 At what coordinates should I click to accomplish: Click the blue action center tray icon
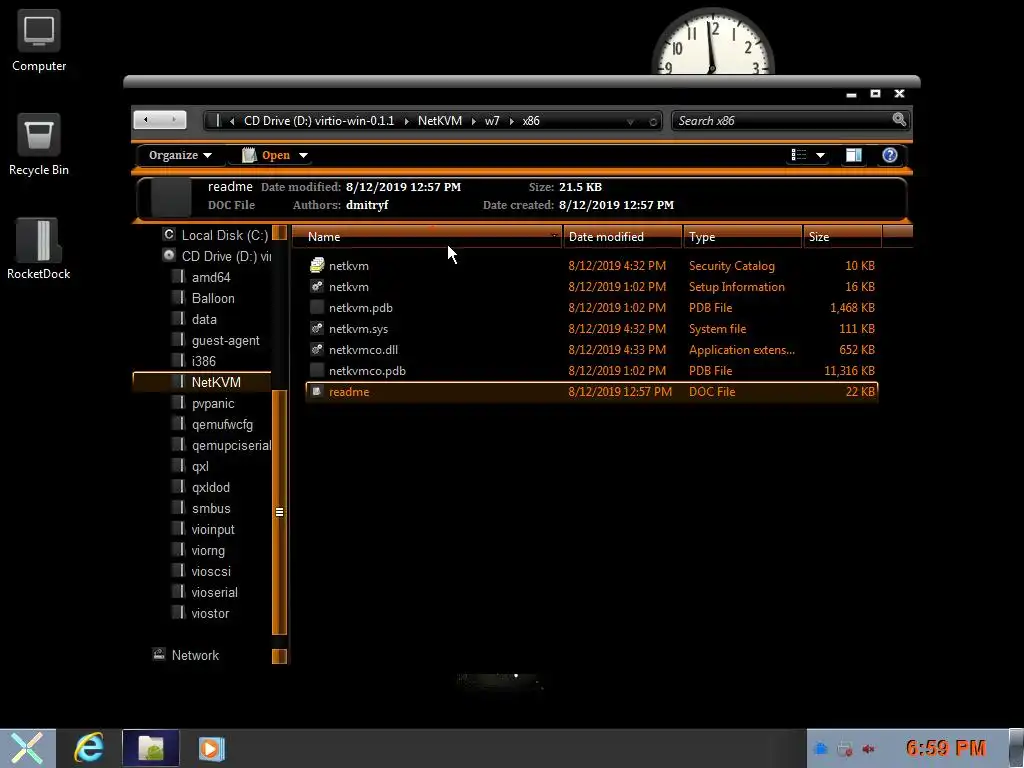821,749
